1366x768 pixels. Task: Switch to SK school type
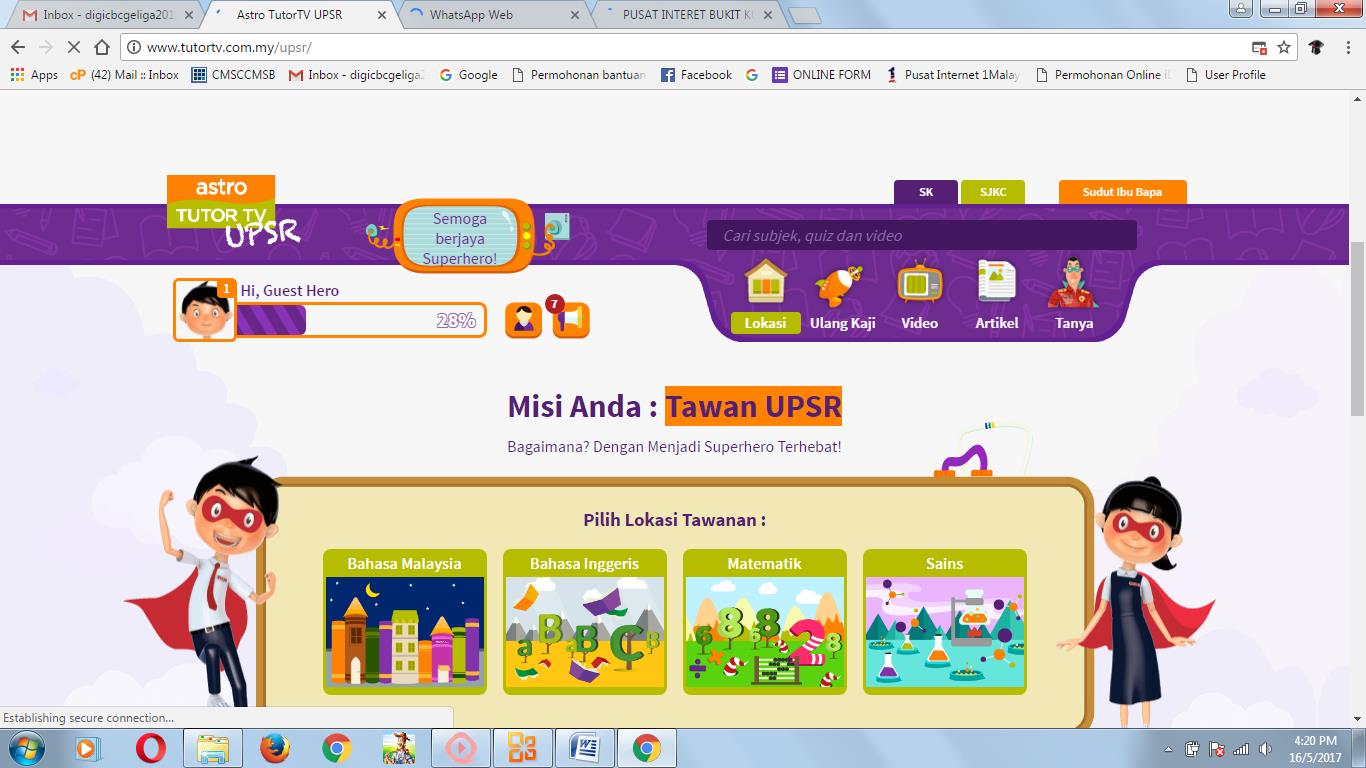(926, 192)
